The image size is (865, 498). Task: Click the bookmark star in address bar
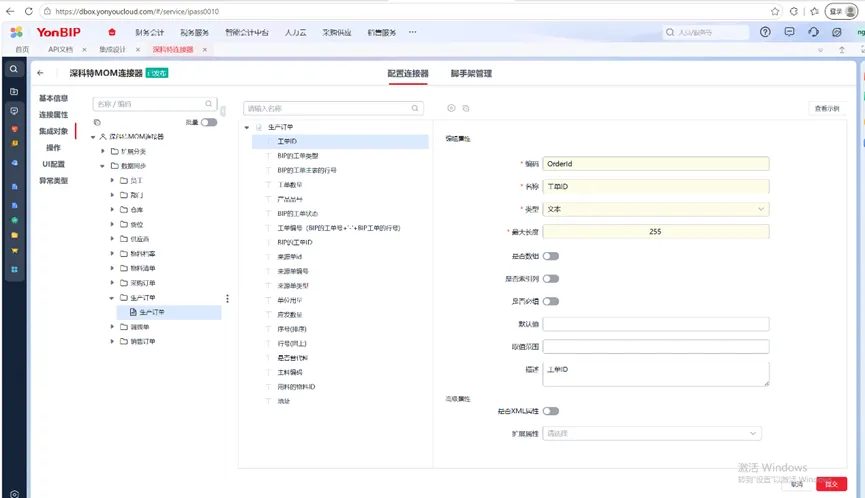pyautogui.click(x=775, y=11)
